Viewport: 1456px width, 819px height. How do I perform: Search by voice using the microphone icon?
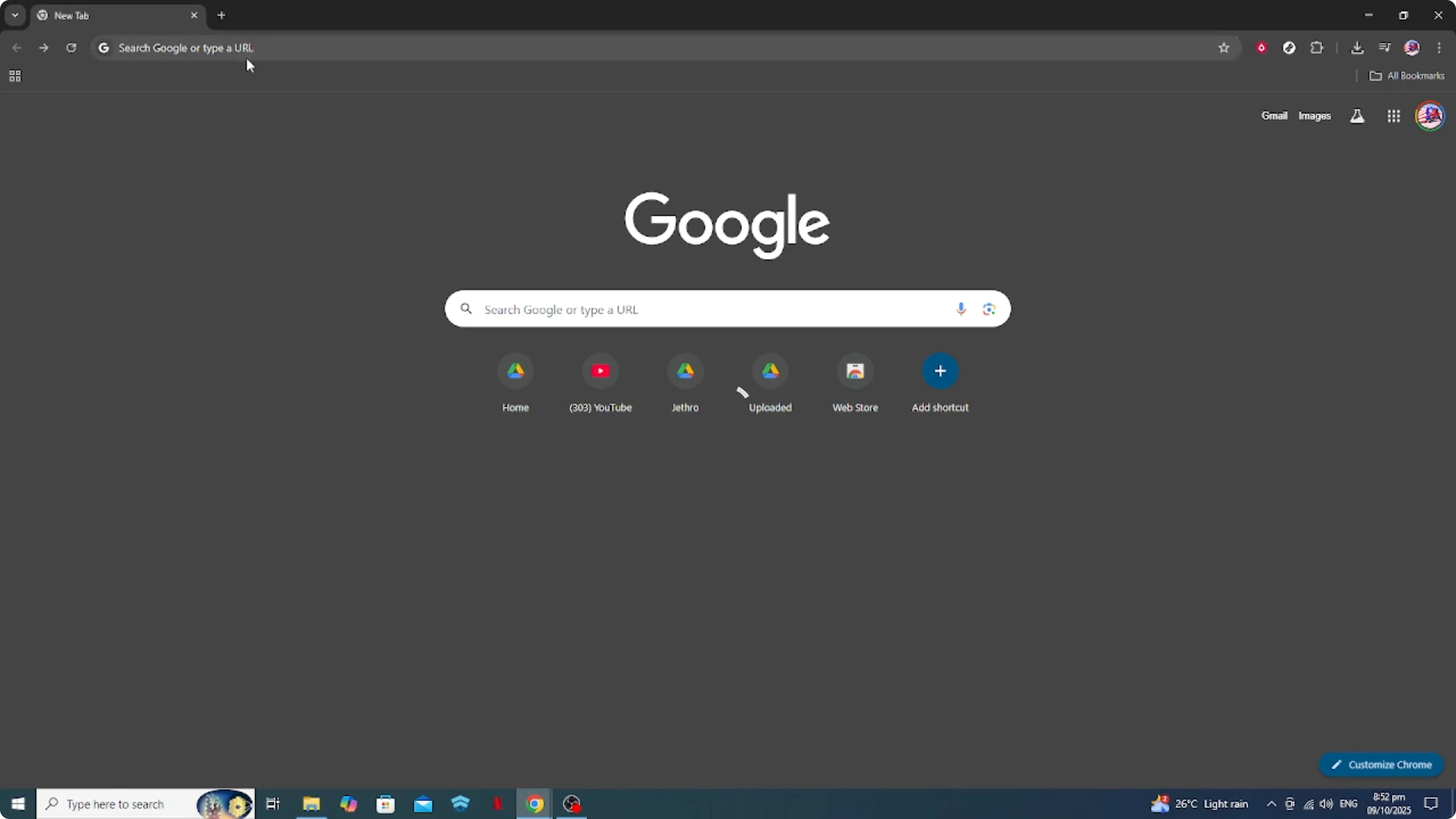960,309
